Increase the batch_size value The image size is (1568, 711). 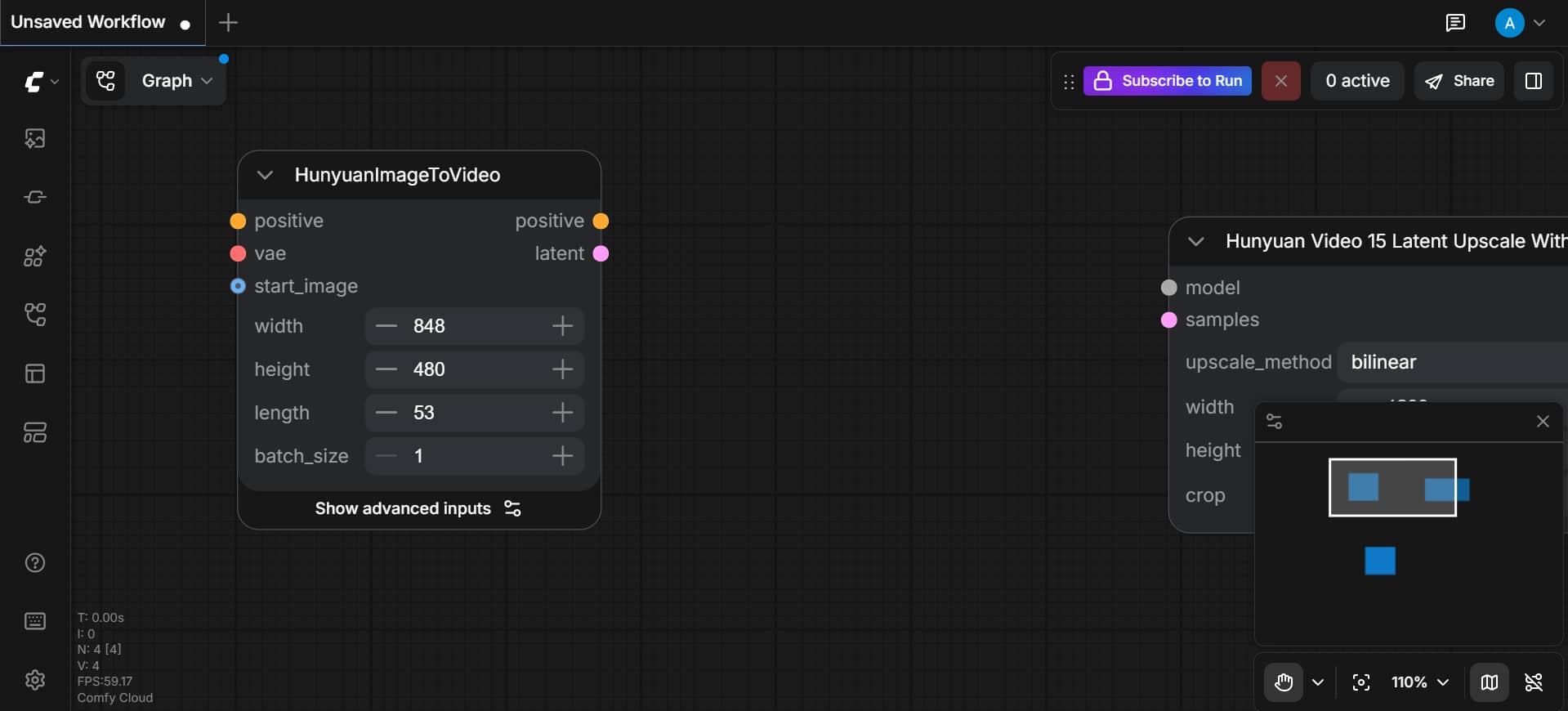pos(562,456)
